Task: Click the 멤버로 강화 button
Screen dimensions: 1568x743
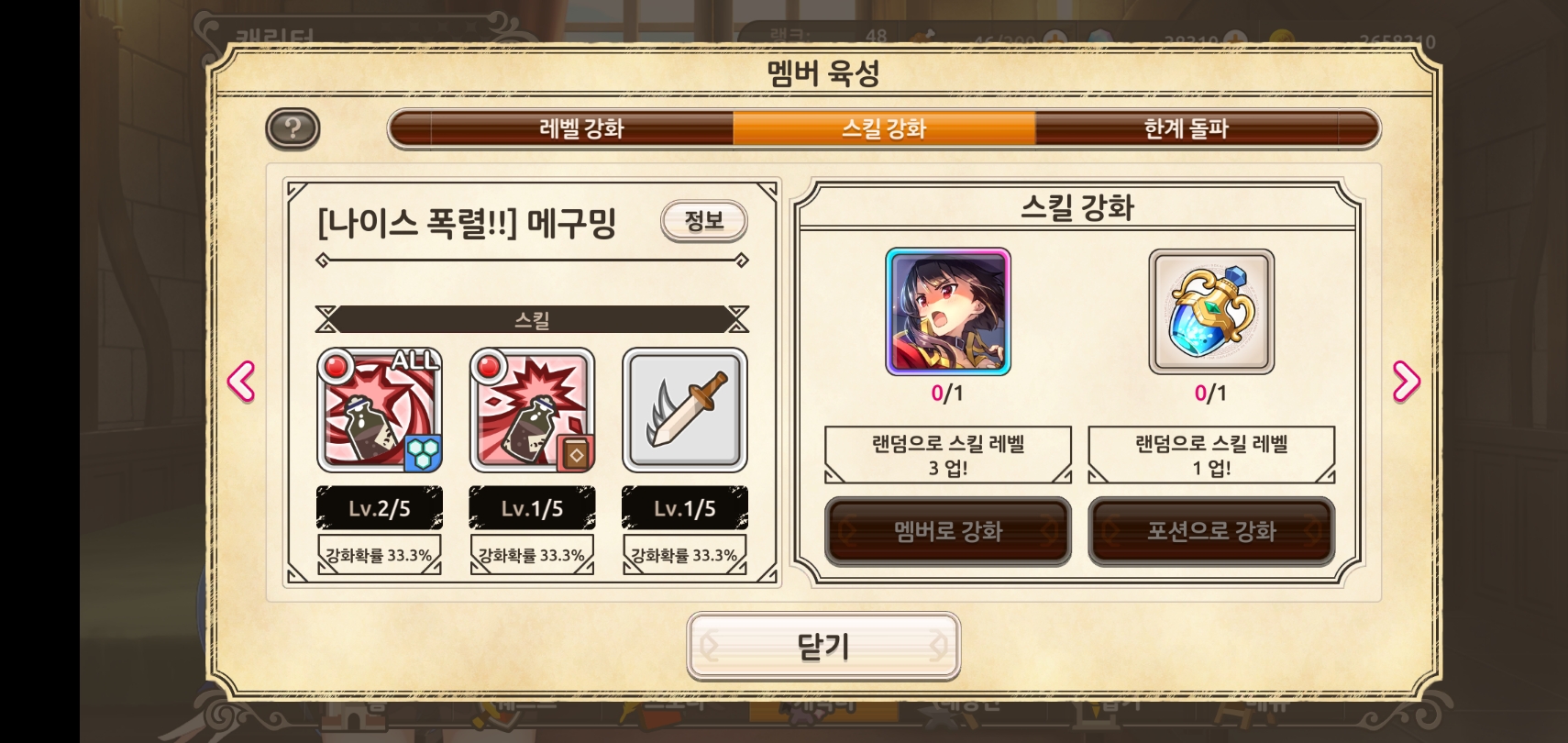Action: (x=948, y=531)
